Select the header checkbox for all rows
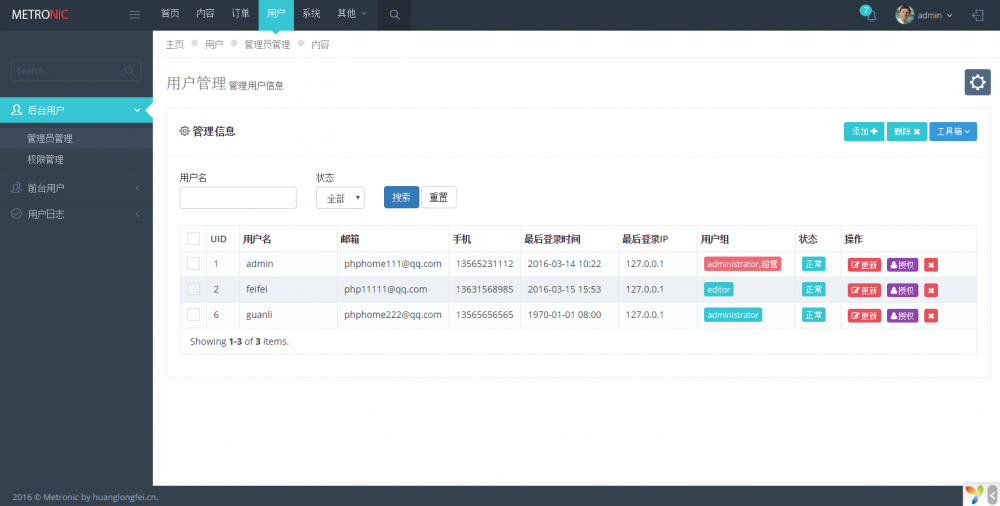The image size is (1000, 506). tap(193, 239)
